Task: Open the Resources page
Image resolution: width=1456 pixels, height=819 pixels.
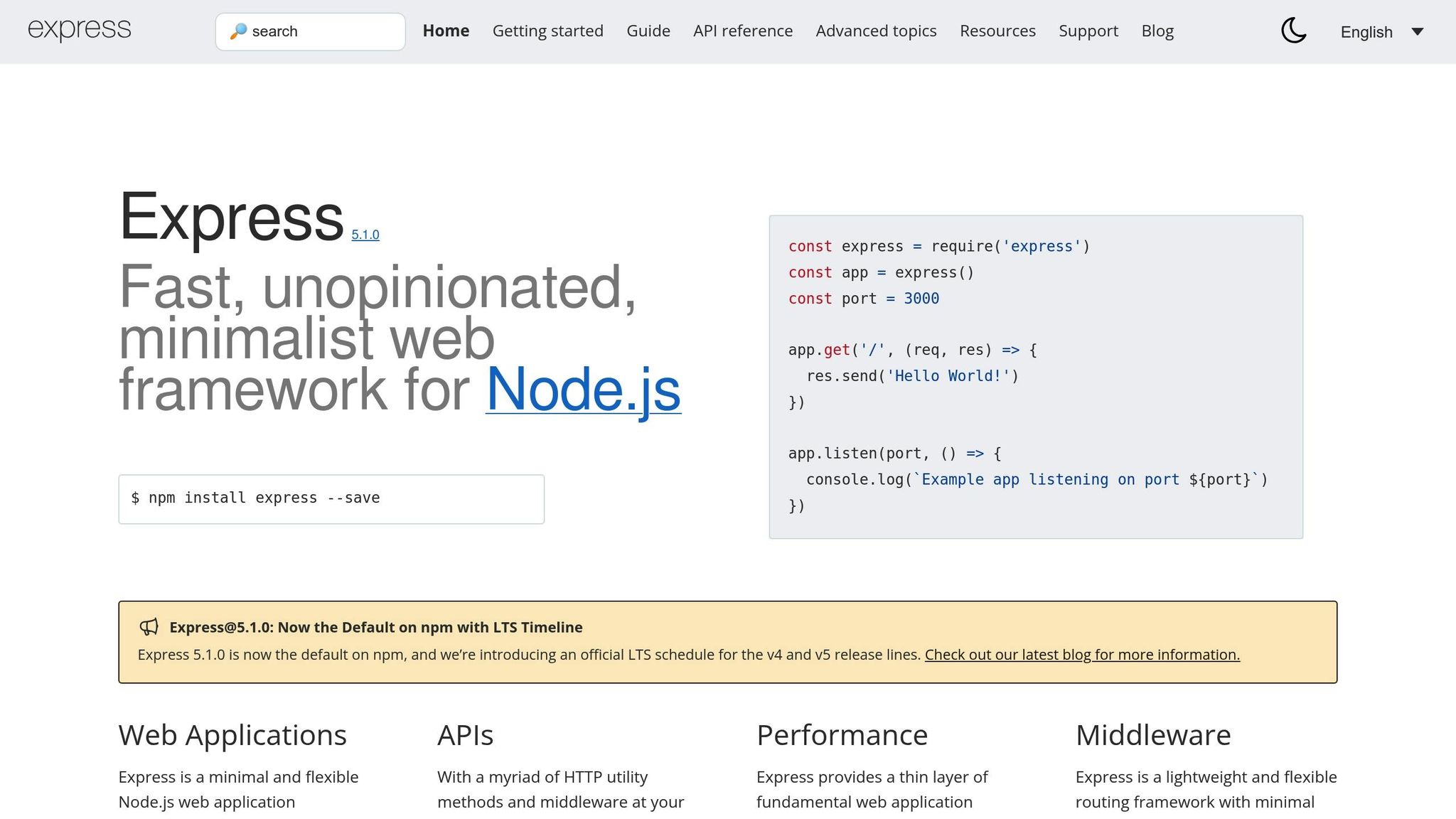Action: tap(997, 31)
